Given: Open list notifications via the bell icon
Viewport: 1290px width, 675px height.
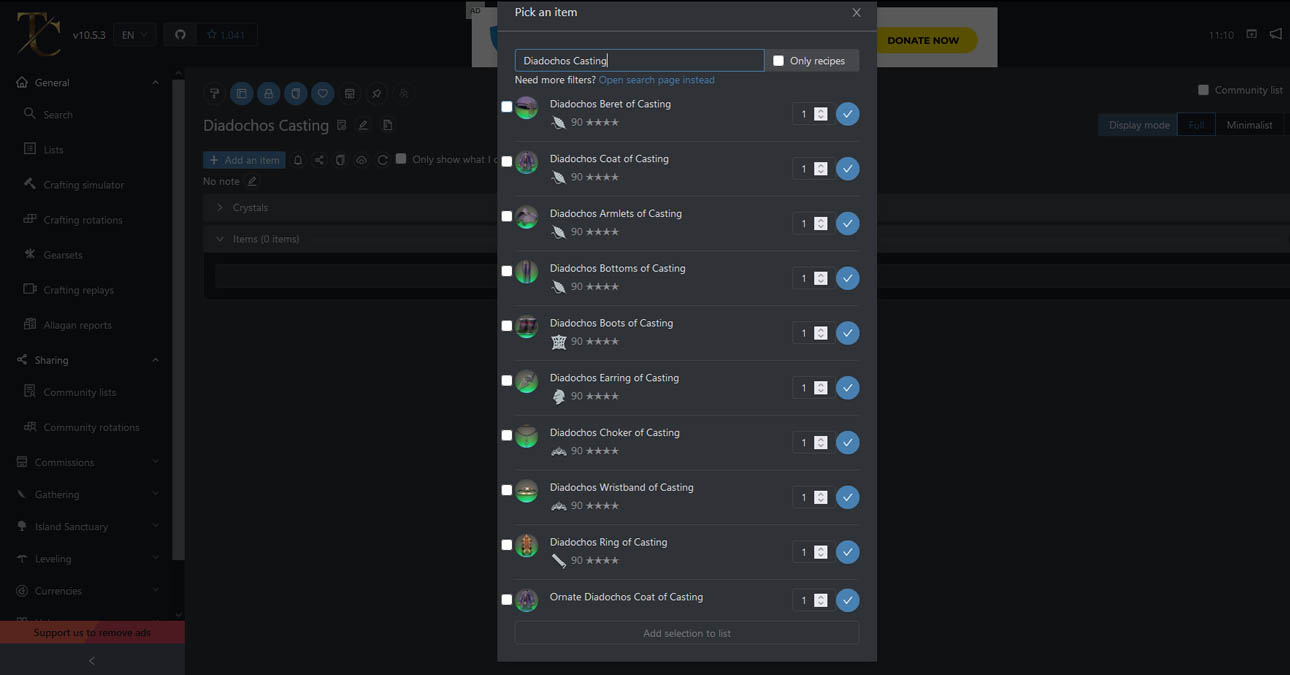Looking at the screenshot, I should (x=299, y=160).
